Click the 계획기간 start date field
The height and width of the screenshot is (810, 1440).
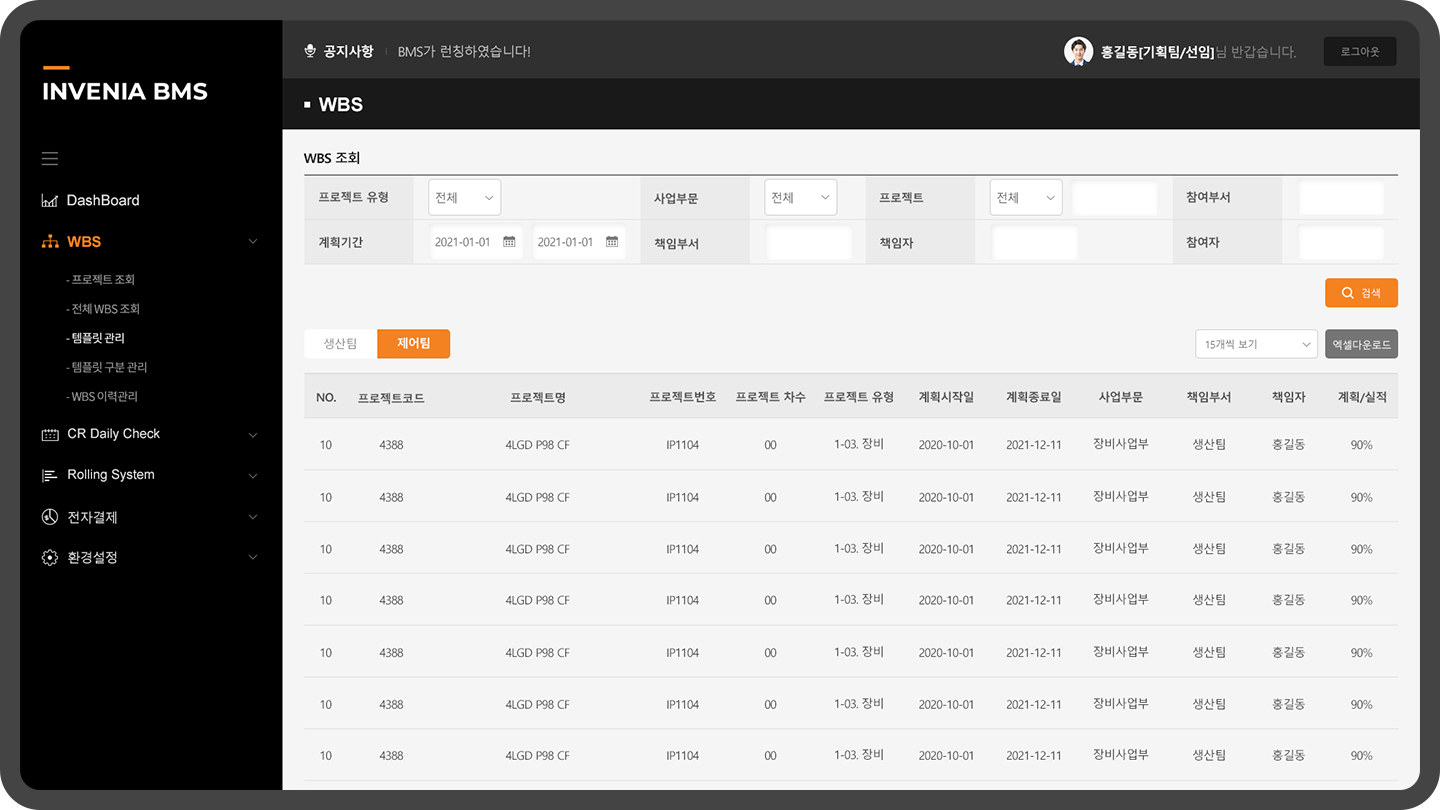tap(476, 242)
